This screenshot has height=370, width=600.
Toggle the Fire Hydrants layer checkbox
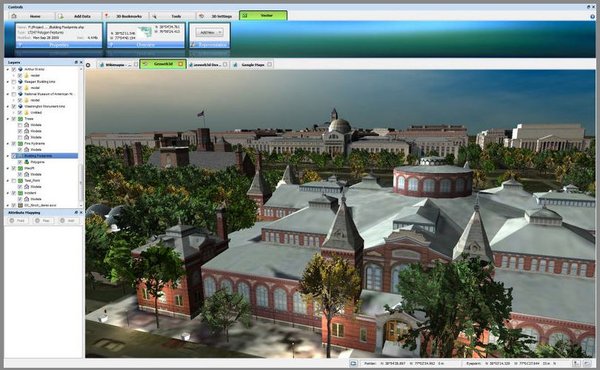[14, 143]
